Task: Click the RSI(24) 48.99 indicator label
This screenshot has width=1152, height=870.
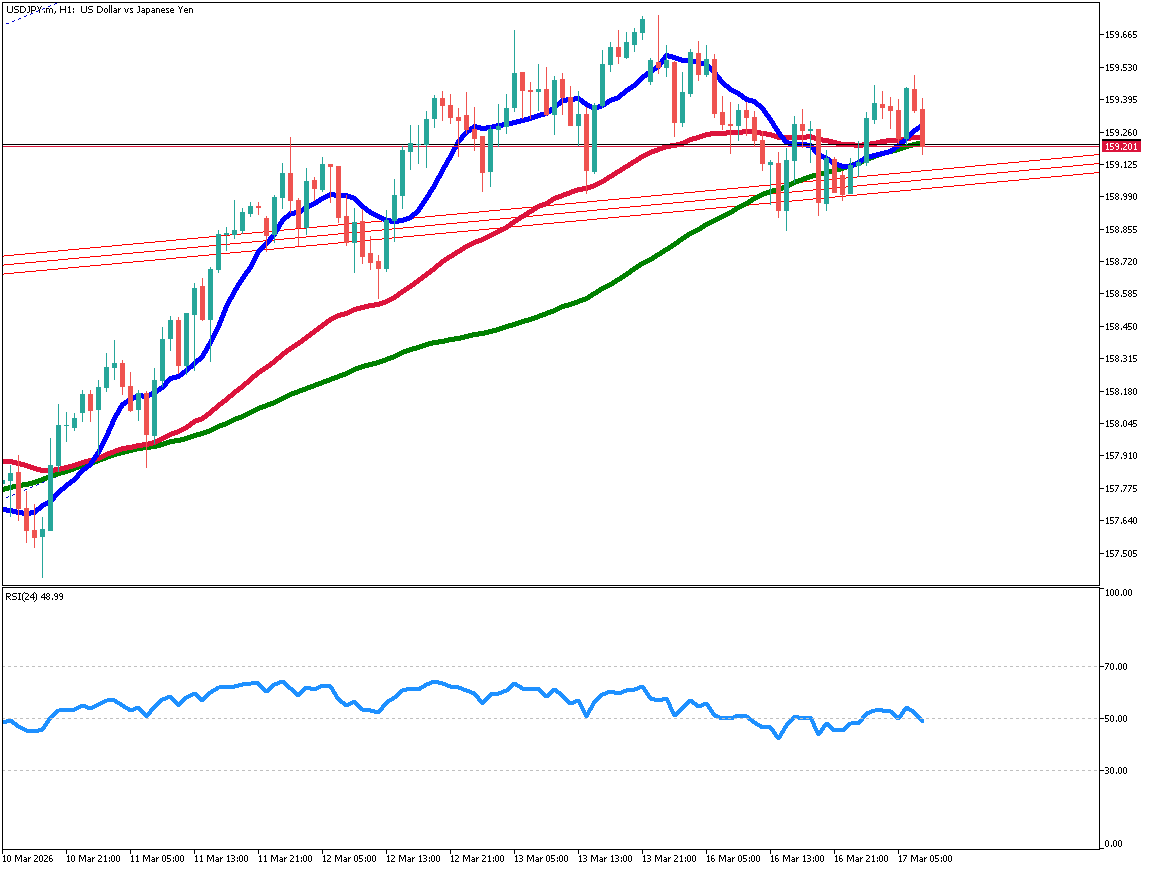Action: point(34,596)
